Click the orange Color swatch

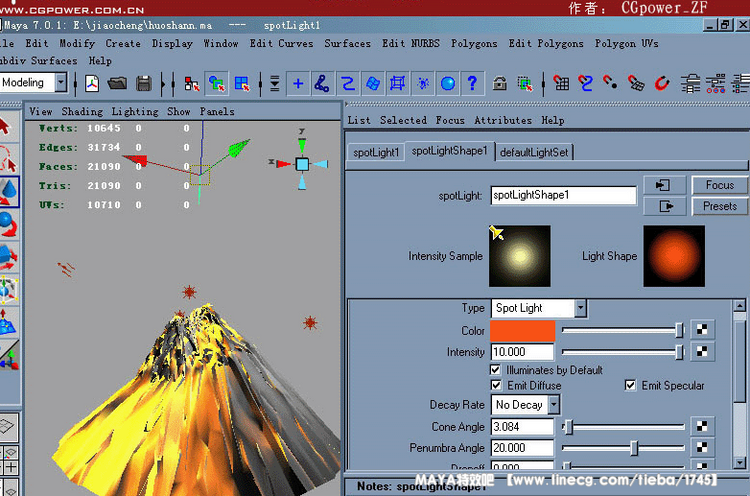(522, 331)
